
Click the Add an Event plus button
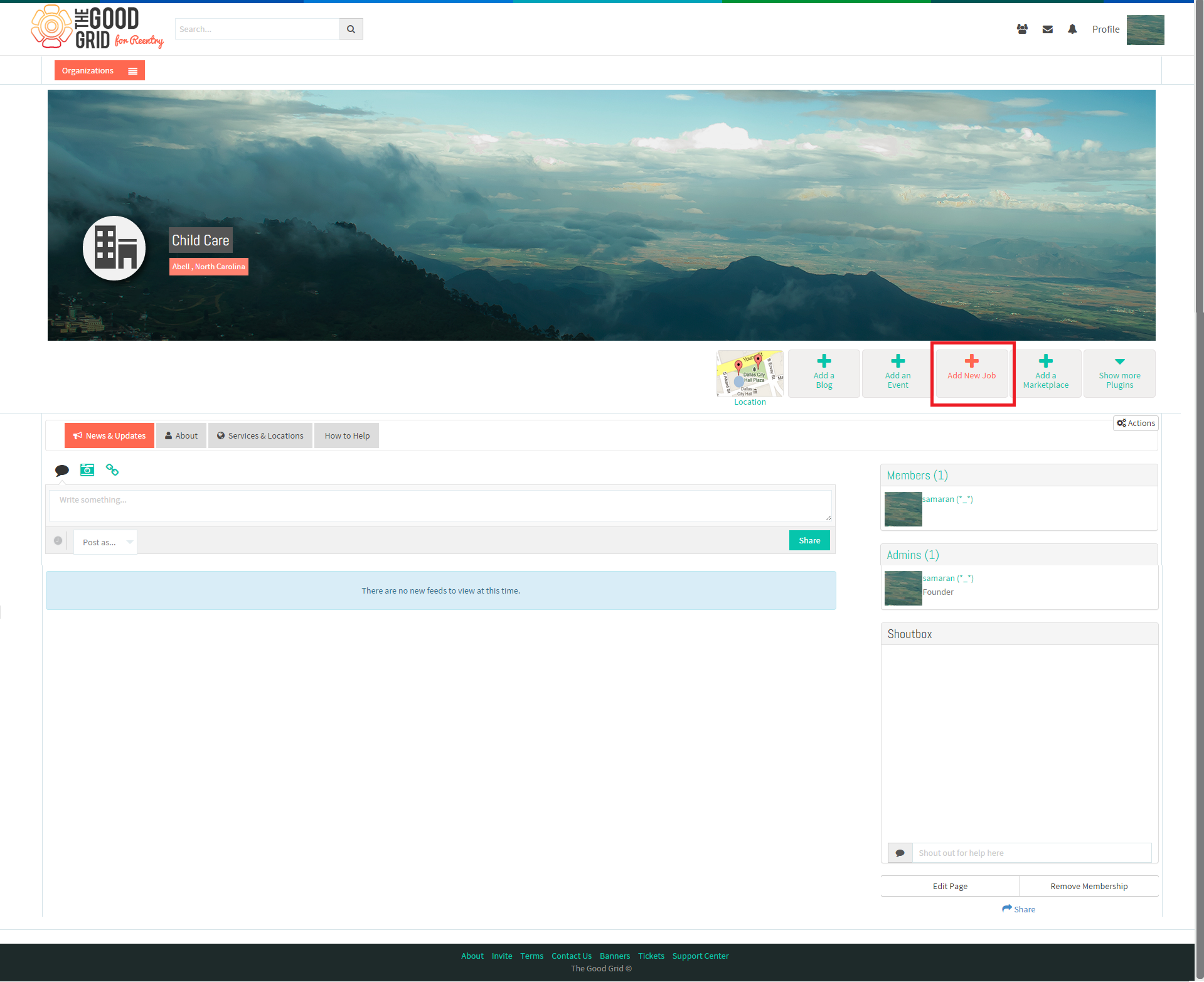click(x=898, y=373)
